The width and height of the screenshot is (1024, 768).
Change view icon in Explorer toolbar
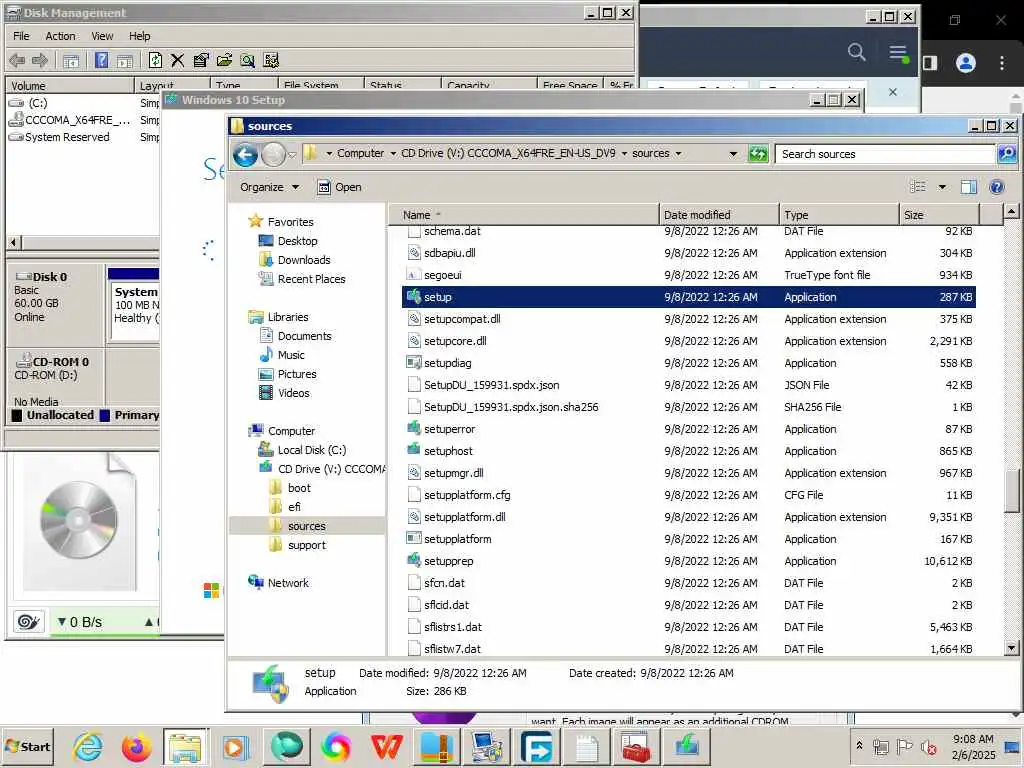[918, 187]
